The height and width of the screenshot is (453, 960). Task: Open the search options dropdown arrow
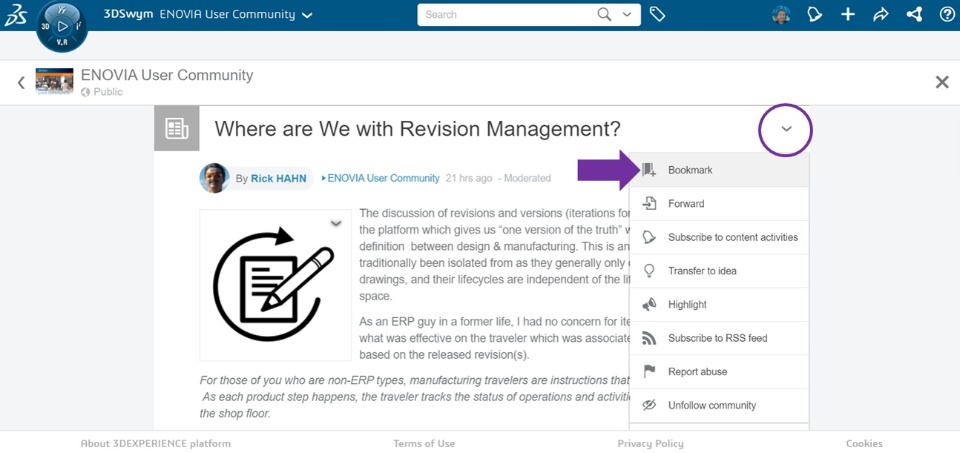(627, 15)
